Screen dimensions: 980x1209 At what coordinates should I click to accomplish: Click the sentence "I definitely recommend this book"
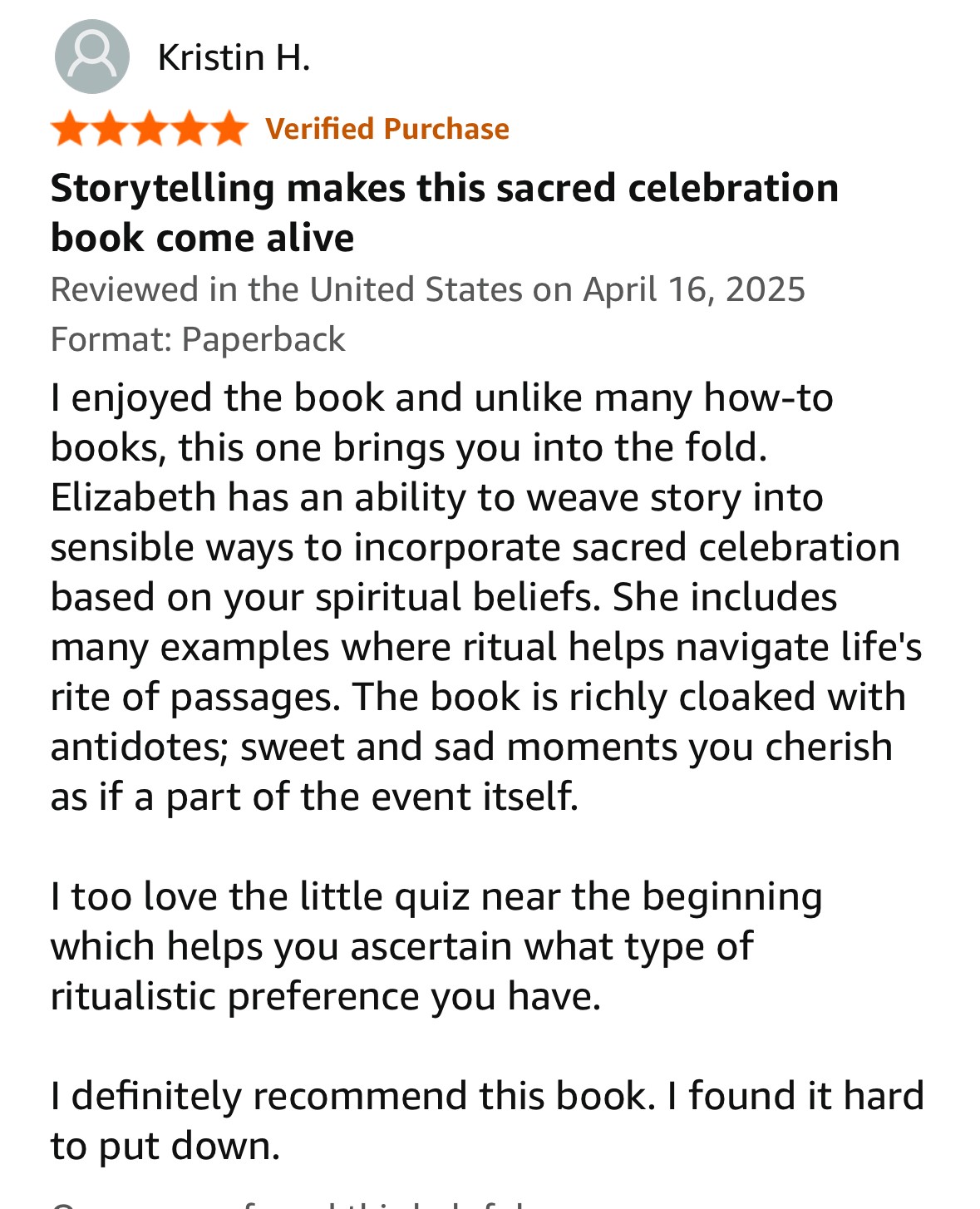[347, 1095]
